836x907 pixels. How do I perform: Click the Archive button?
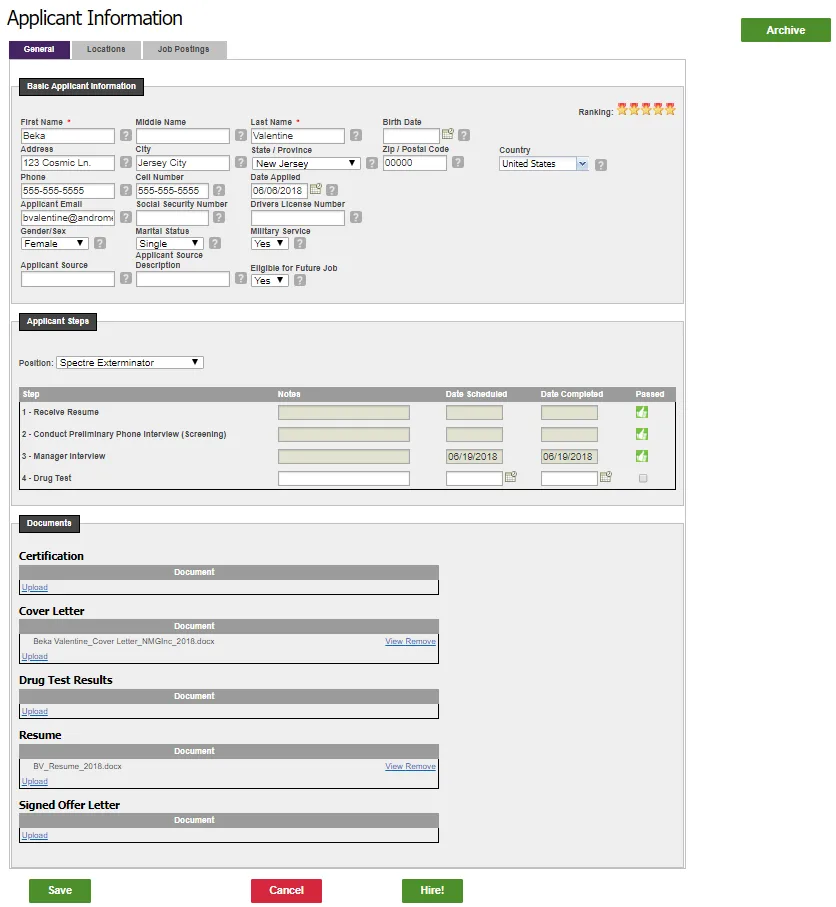click(786, 30)
